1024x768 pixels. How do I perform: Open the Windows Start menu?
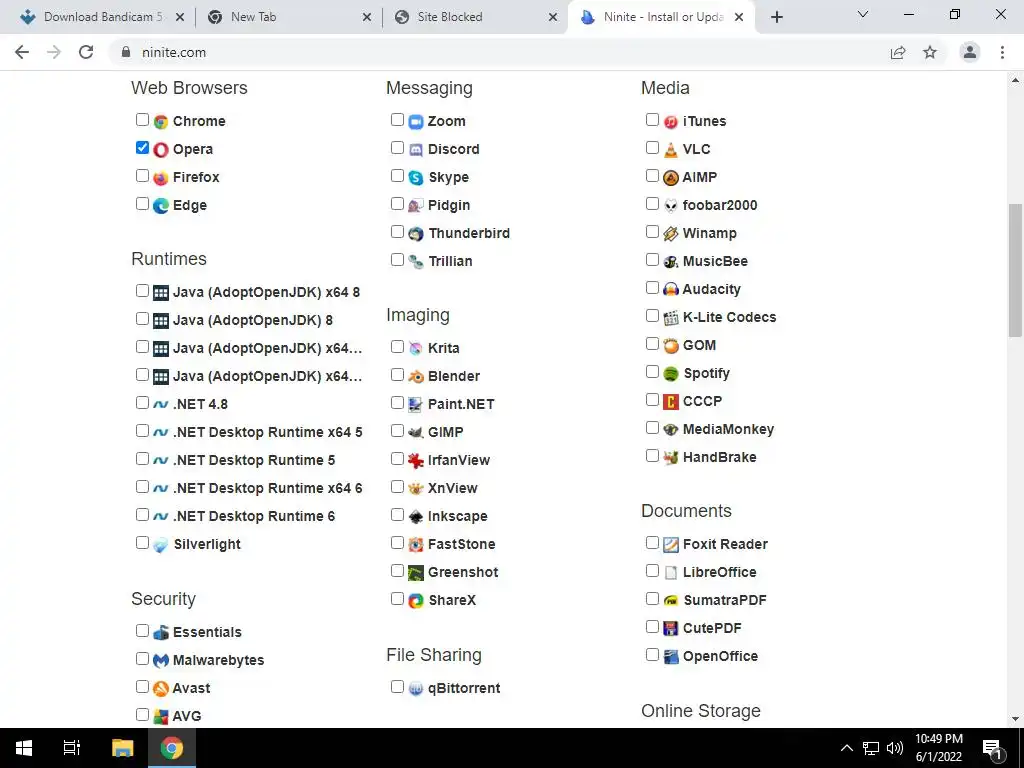24,748
